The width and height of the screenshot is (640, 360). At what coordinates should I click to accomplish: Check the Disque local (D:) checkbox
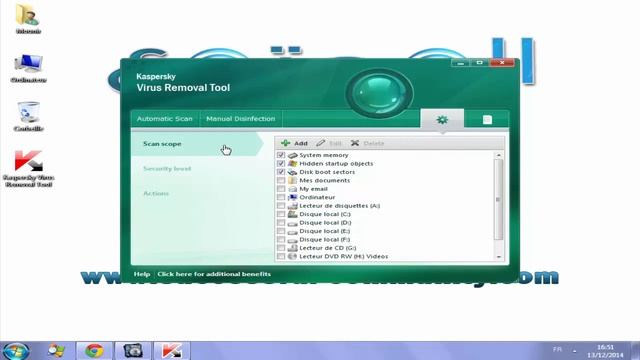click(x=281, y=222)
